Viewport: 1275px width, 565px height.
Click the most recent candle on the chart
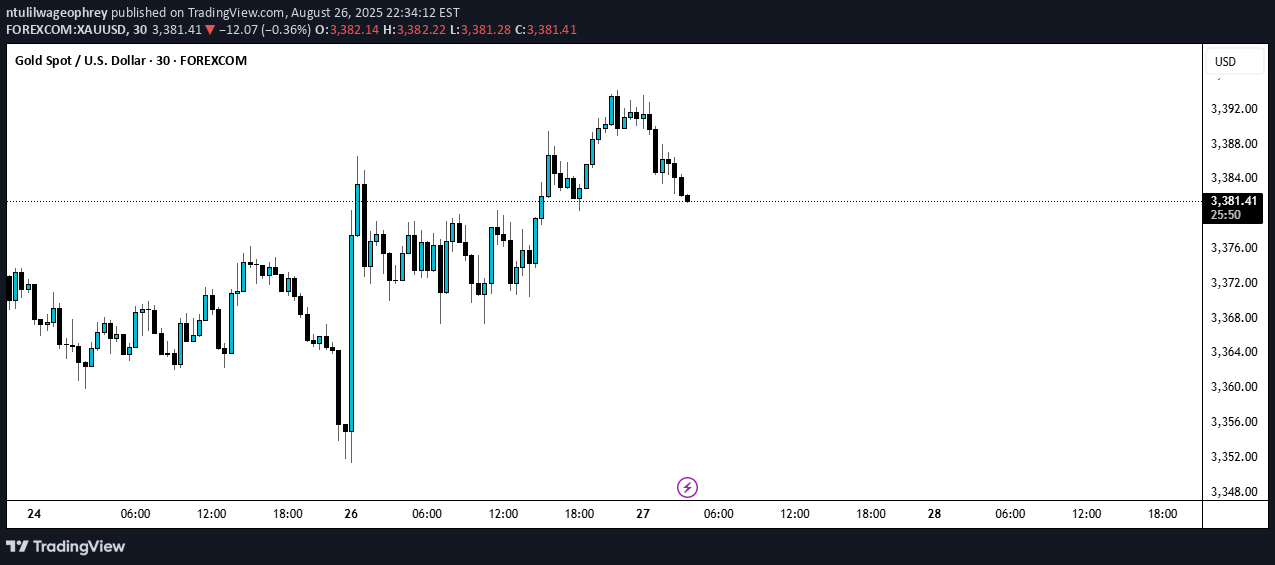click(x=687, y=198)
